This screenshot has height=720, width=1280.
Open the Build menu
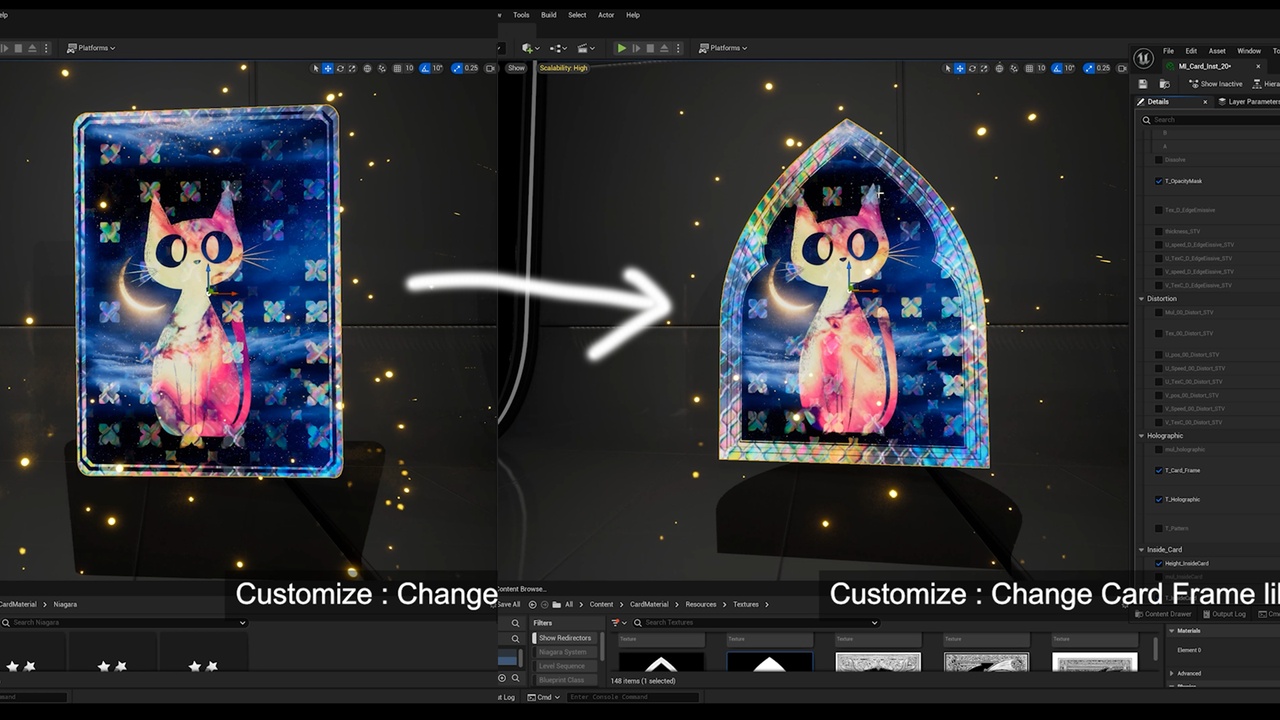click(549, 15)
